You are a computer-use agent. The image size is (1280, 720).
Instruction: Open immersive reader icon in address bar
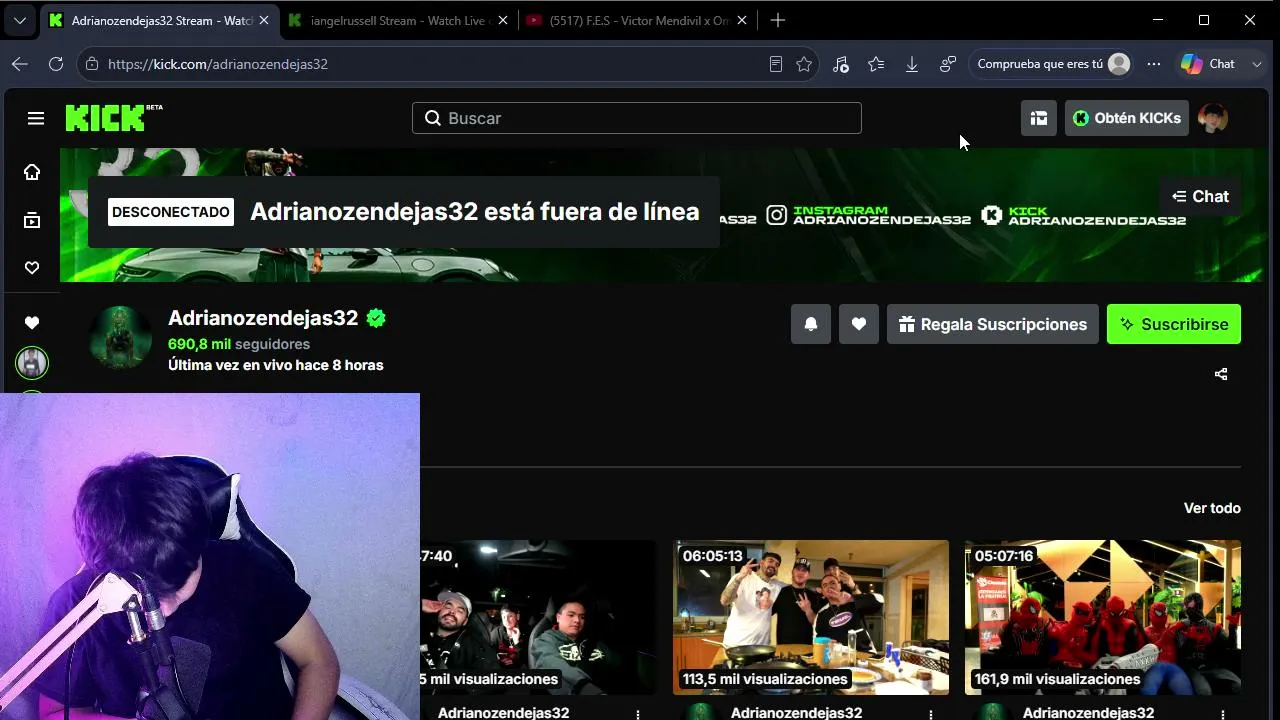[x=775, y=64]
